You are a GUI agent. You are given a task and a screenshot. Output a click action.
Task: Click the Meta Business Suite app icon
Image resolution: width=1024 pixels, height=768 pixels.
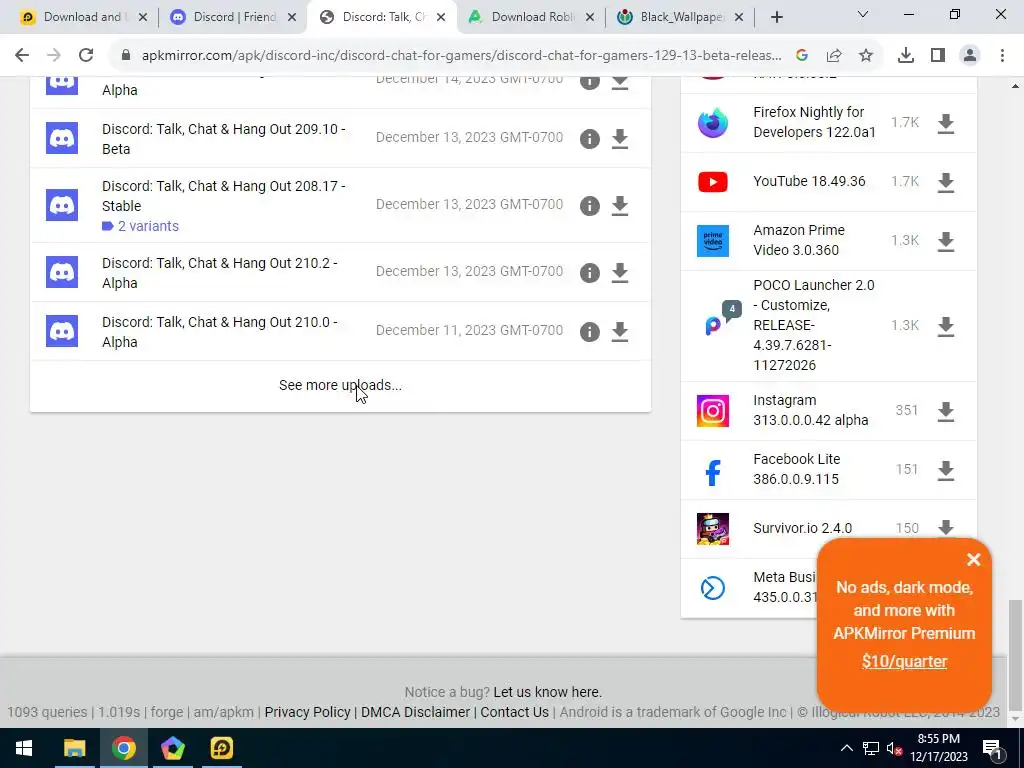712,588
